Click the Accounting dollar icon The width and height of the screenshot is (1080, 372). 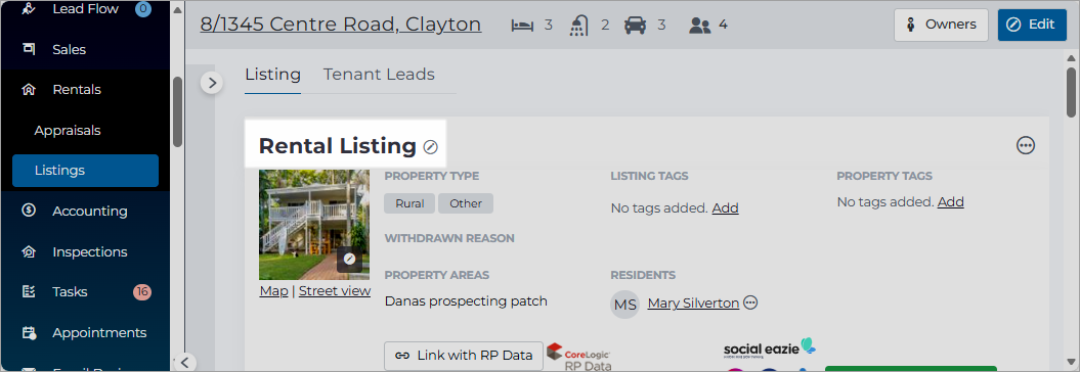(x=28, y=211)
